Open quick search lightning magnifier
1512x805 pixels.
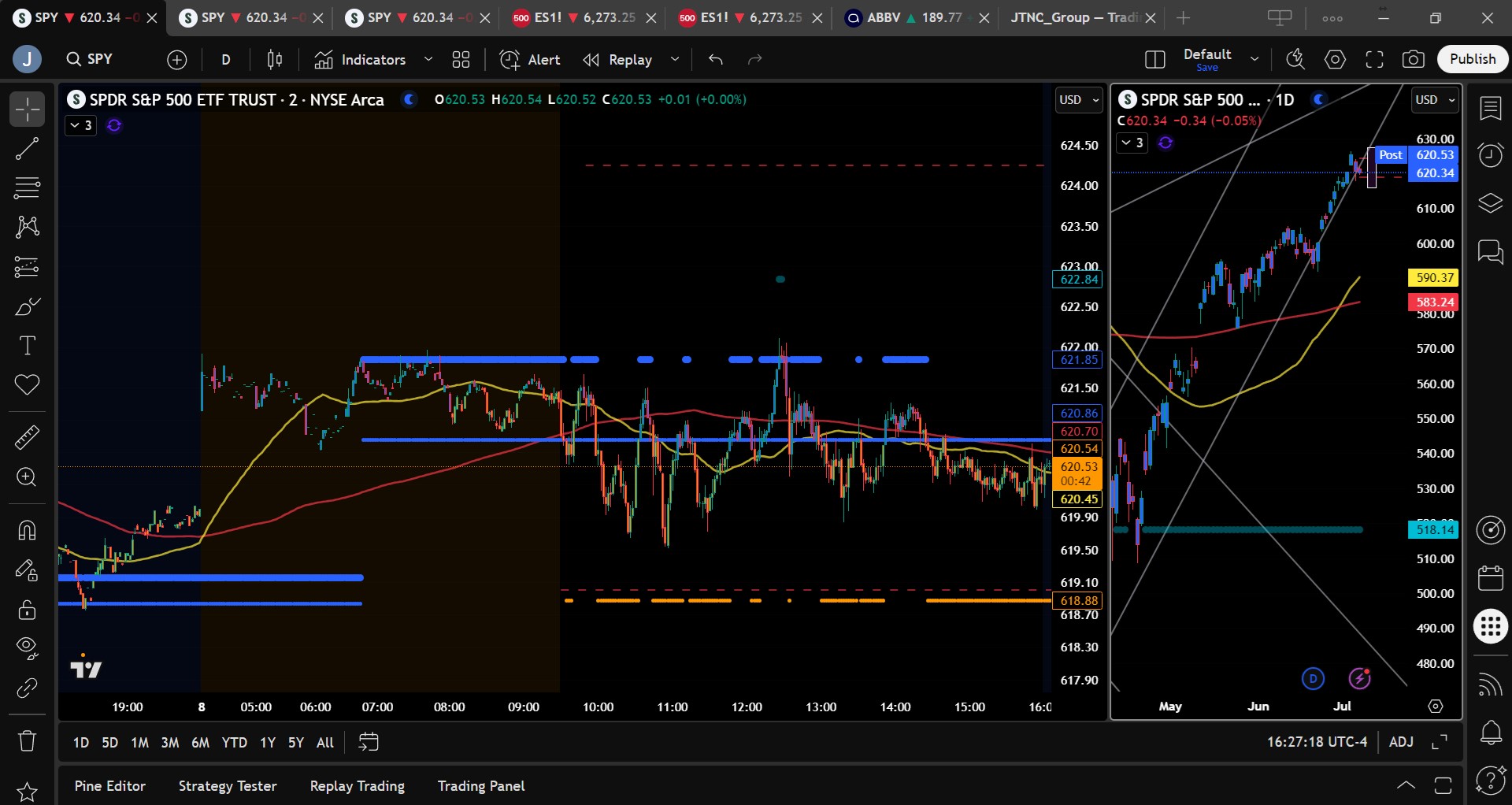(1295, 59)
